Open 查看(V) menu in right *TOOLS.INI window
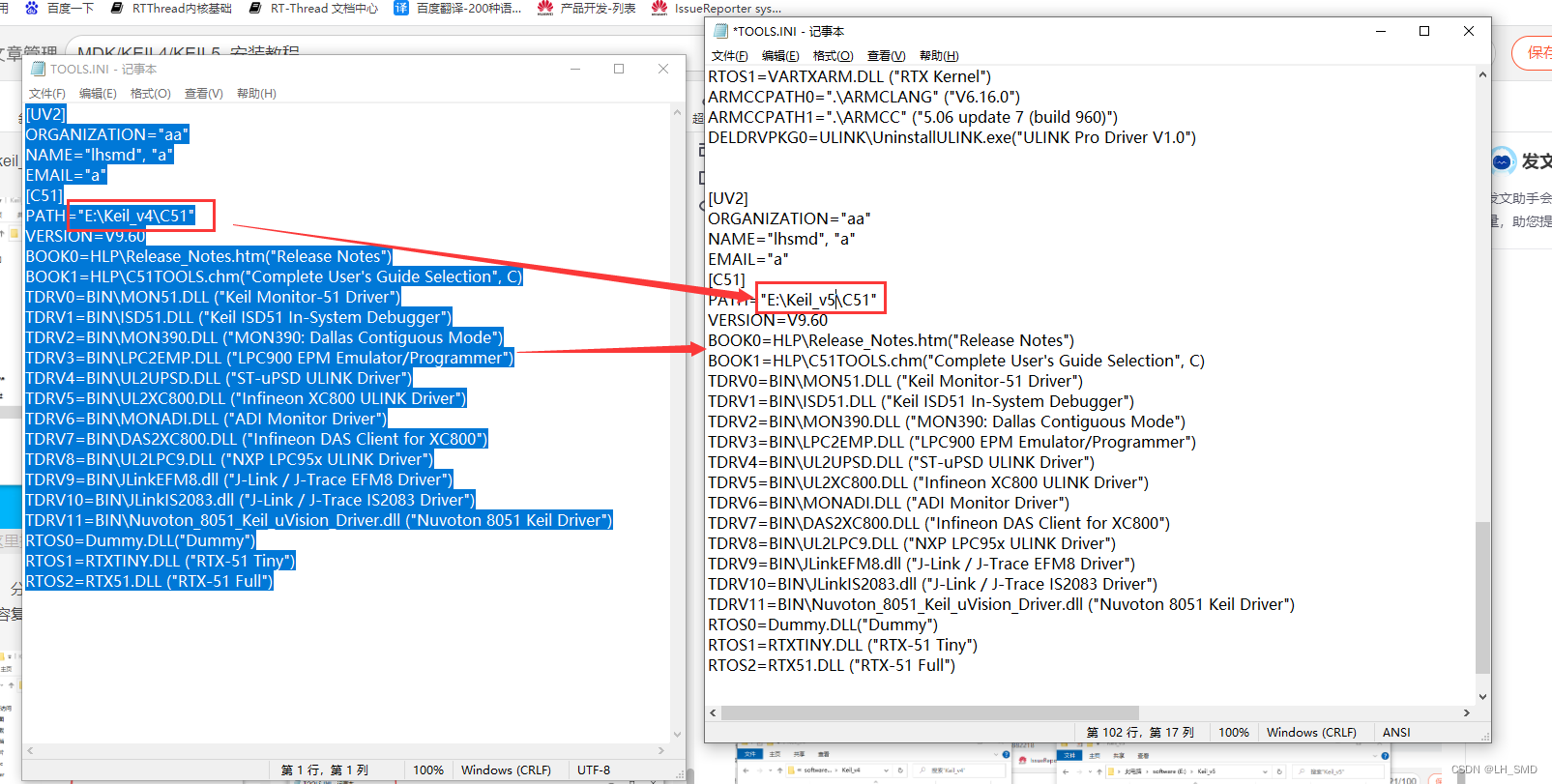Viewport: 1552px width, 784px height. pos(887,56)
